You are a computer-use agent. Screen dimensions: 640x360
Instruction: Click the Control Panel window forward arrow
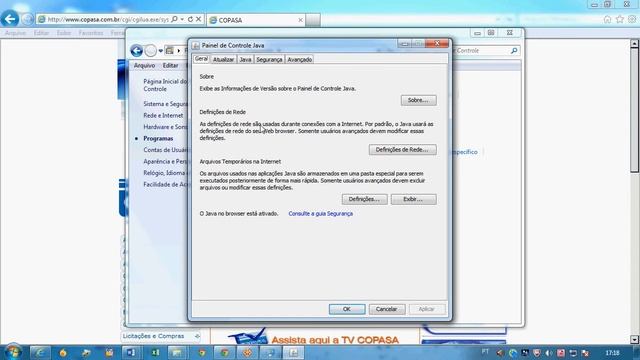[151, 51]
